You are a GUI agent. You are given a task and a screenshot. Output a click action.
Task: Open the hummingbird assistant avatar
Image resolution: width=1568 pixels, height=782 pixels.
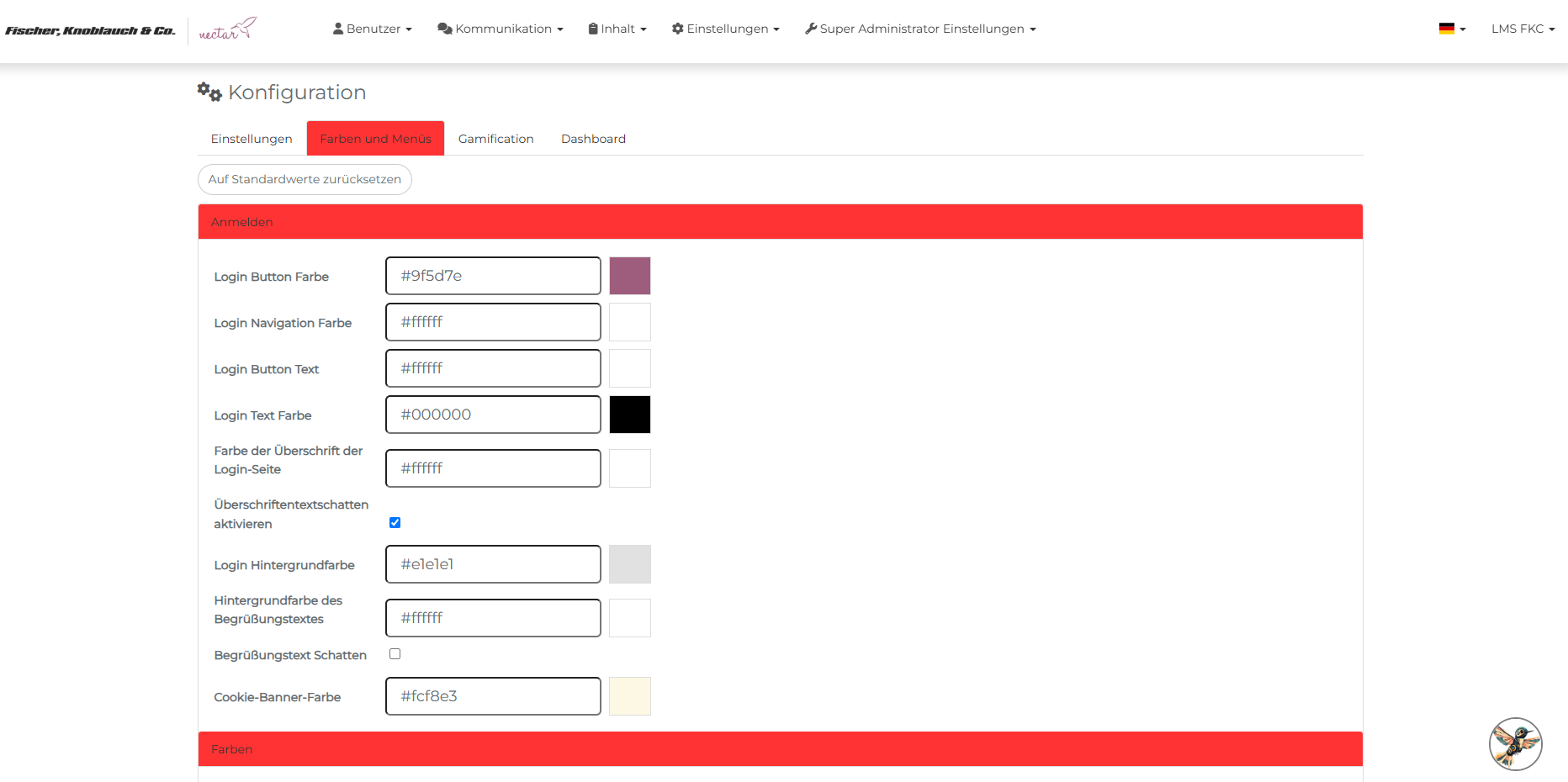1515,743
